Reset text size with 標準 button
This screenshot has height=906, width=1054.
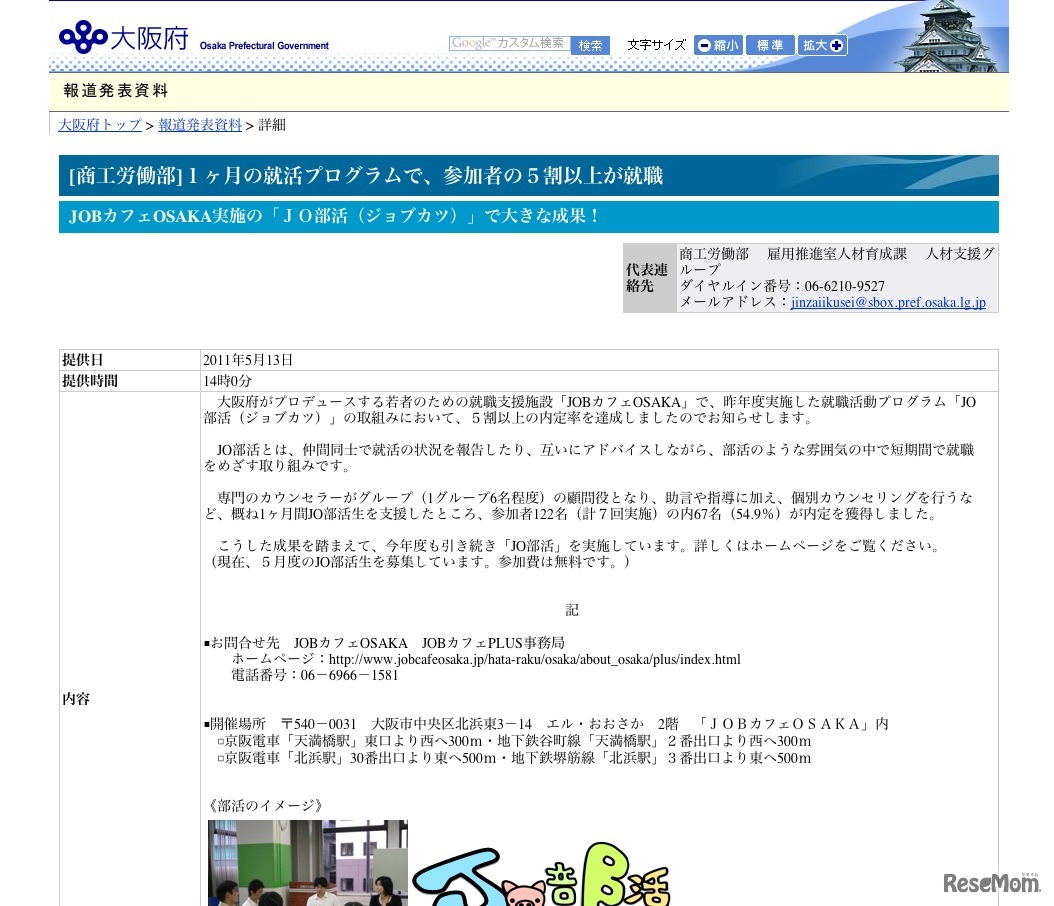click(770, 45)
